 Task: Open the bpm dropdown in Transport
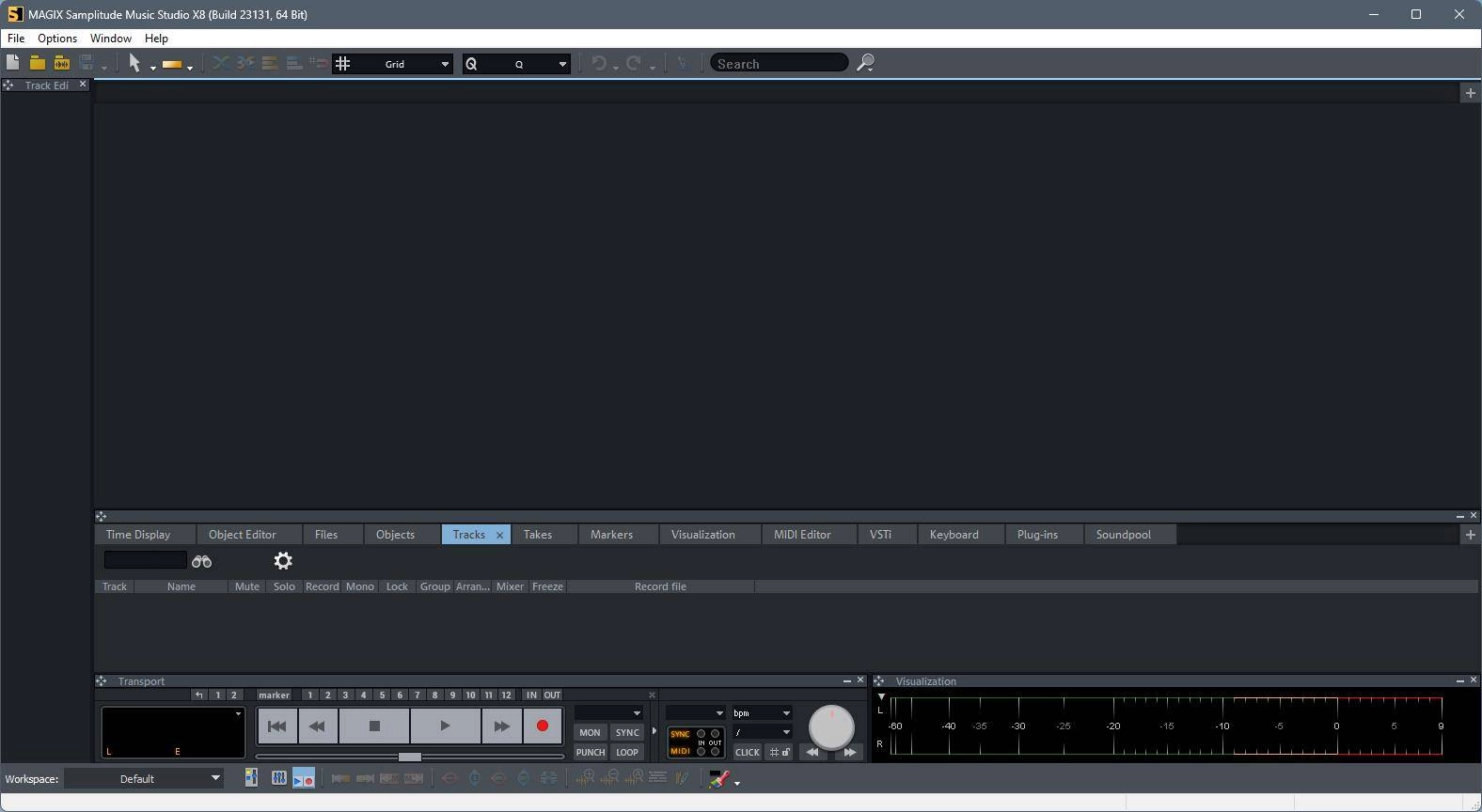click(785, 713)
